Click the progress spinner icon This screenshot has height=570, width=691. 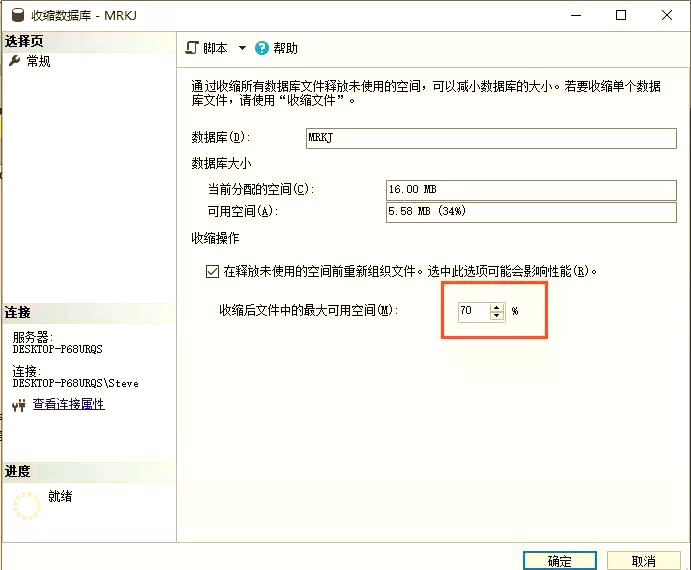(27, 506)
